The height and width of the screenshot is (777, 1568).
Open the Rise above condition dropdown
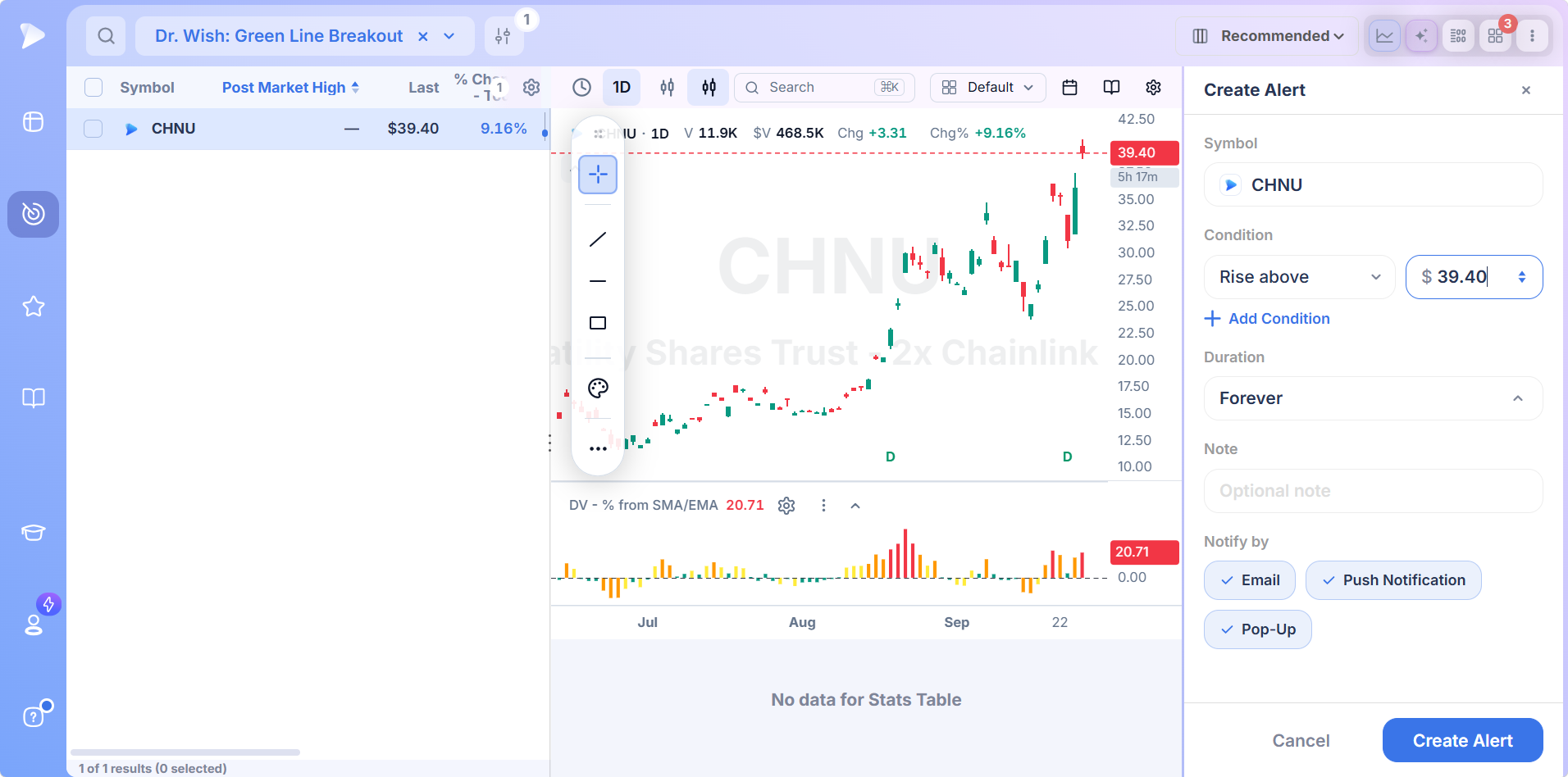tap(1299, 277)
